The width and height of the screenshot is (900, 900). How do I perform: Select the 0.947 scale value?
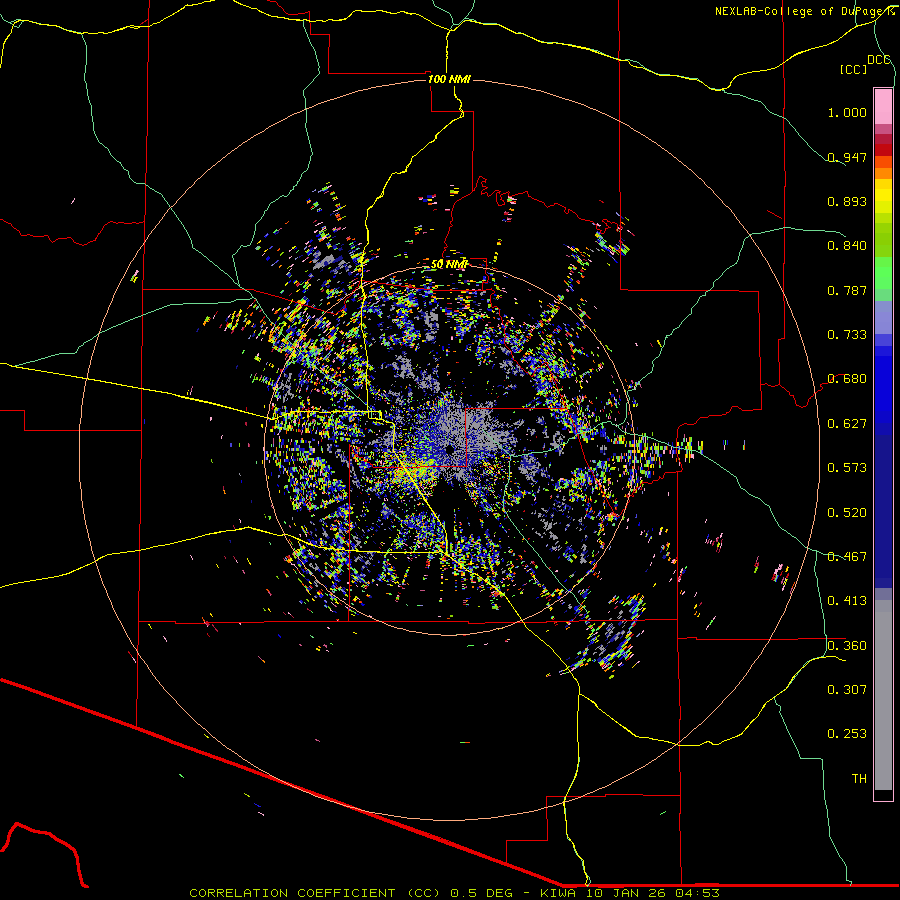click(847, 157)
